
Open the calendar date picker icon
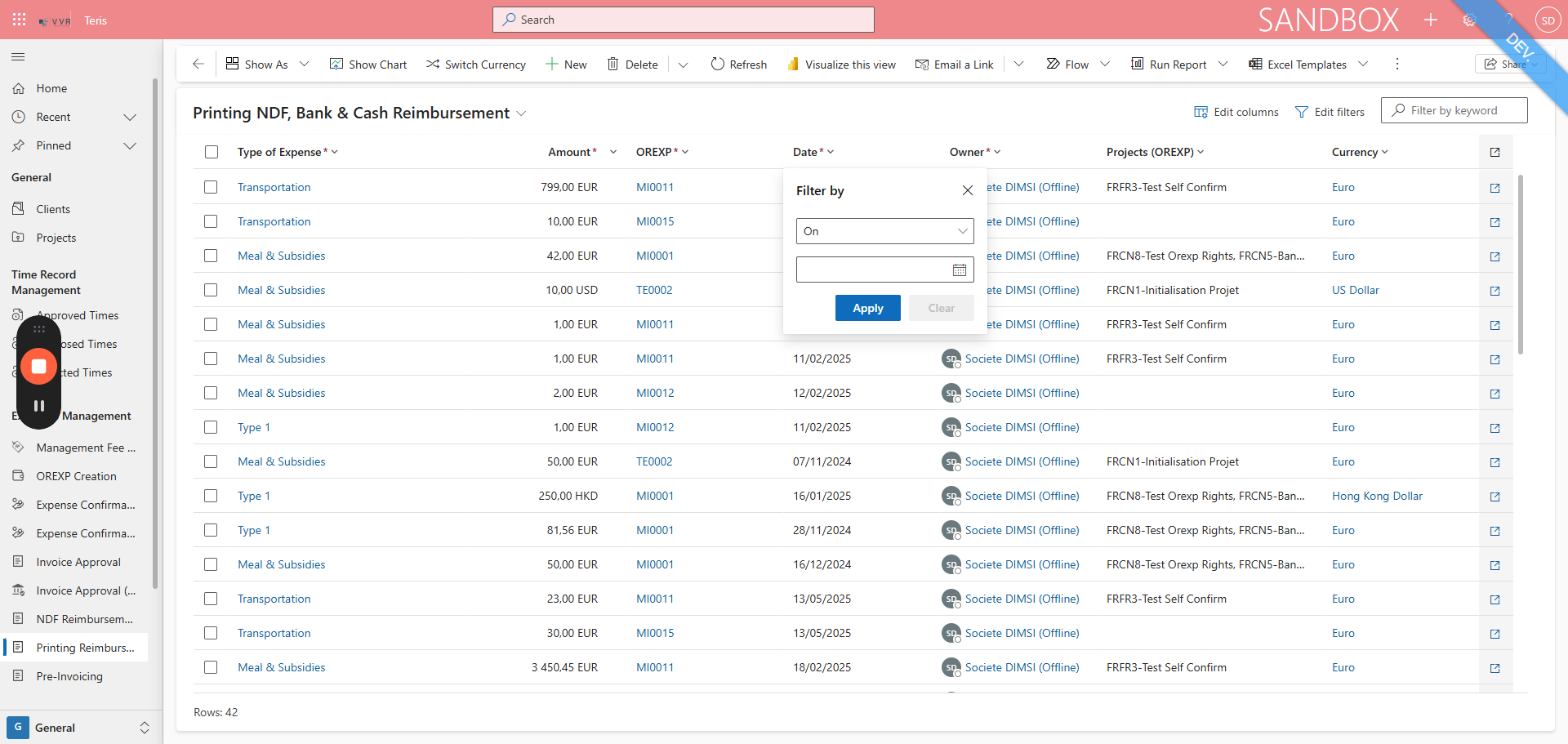[x=960, y=270]
